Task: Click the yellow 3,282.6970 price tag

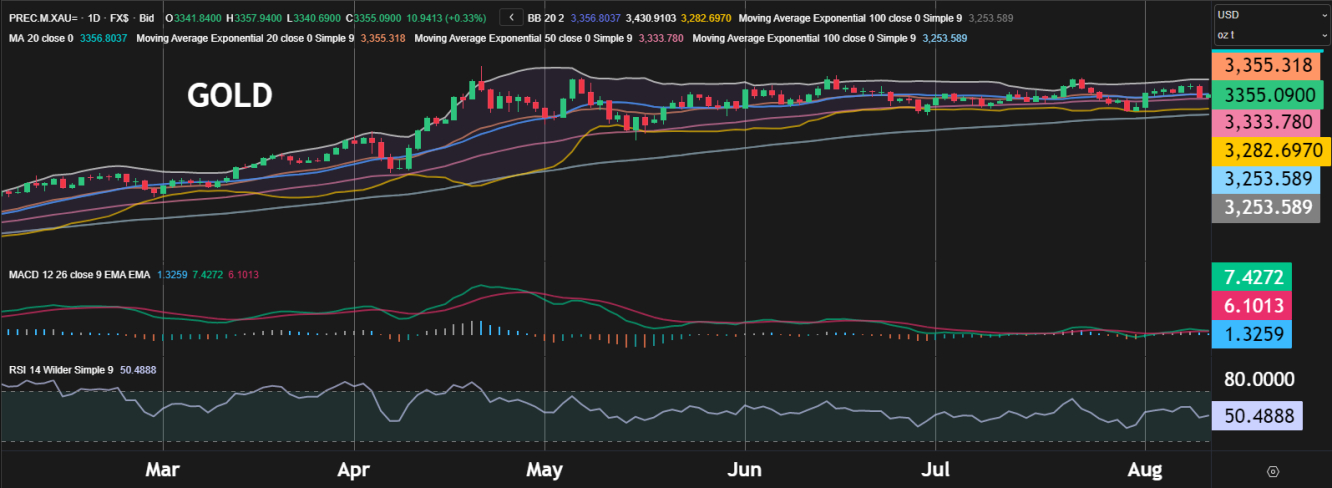Action: coord(1267,151)
